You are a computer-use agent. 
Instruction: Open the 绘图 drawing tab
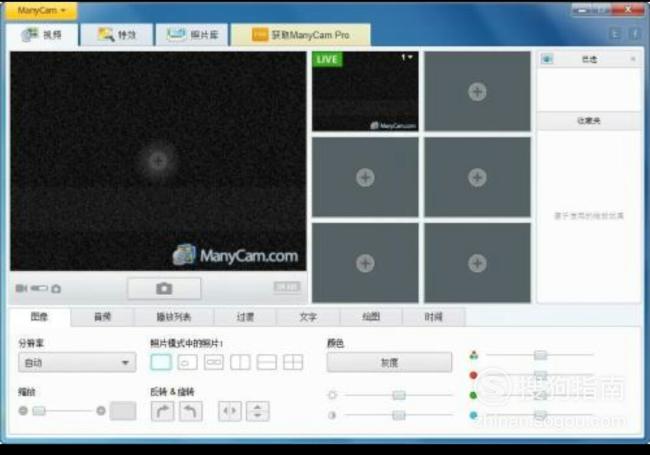[371, 317]
